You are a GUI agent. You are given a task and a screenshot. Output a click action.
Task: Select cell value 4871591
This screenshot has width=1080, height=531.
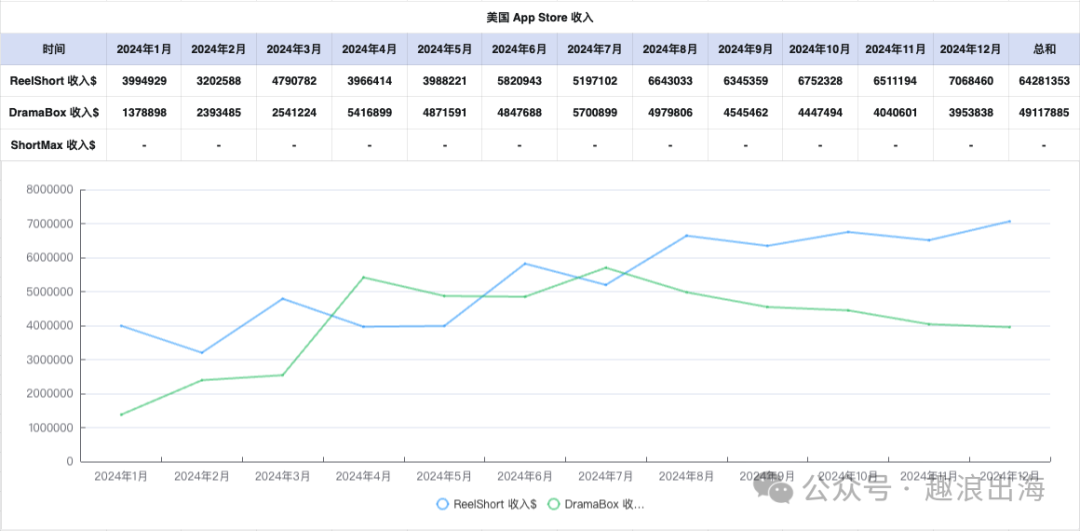444,113
